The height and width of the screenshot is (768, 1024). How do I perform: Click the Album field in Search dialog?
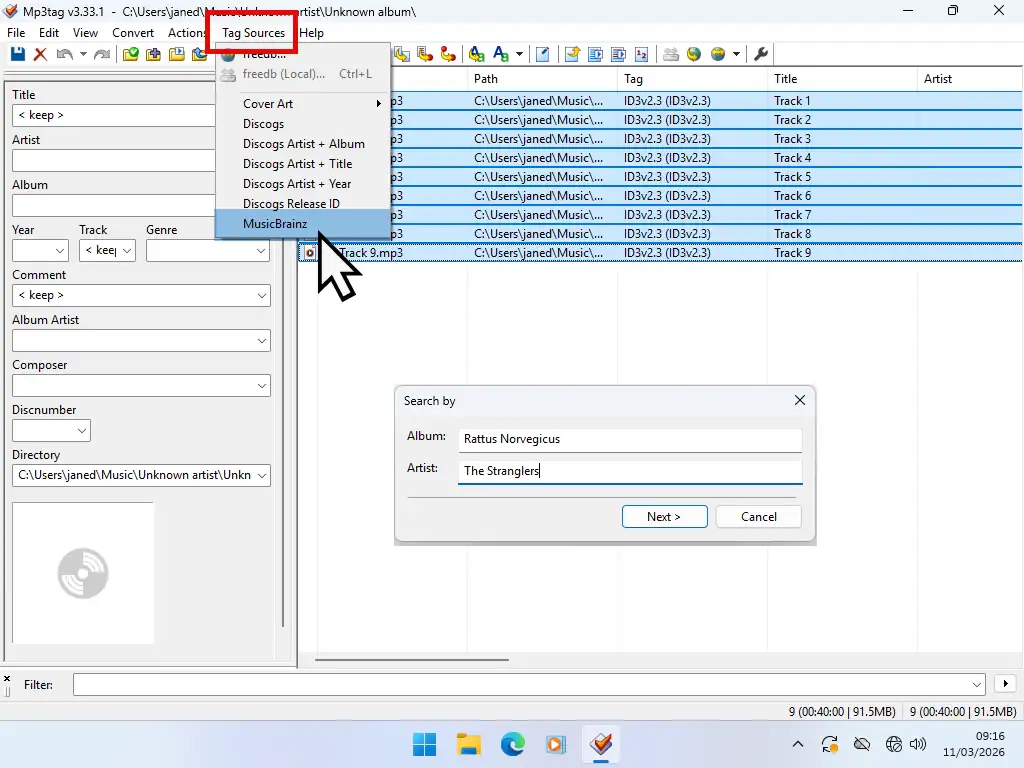click(x=630, y=439)
